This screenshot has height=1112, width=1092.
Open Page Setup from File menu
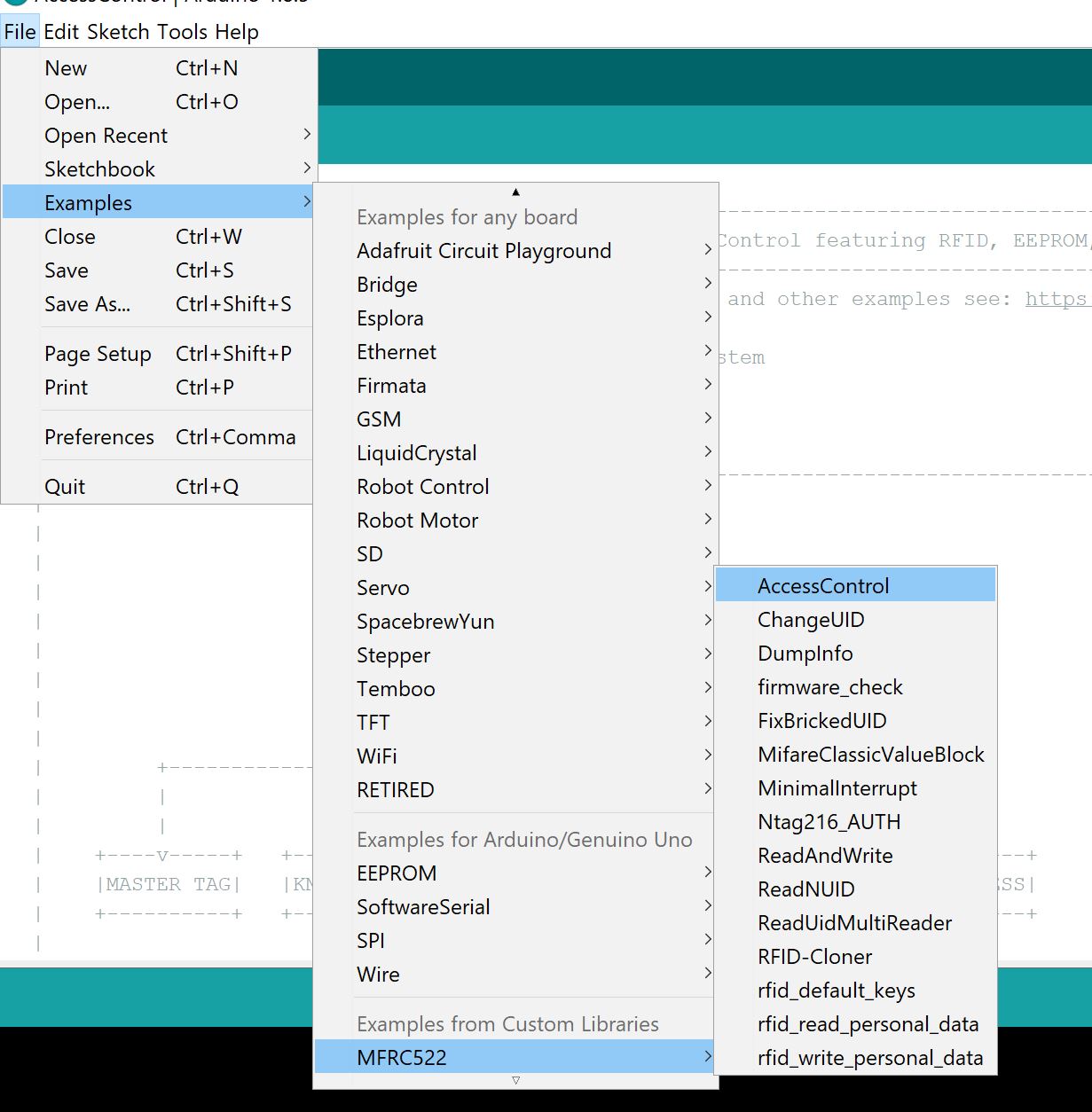[x=159, y=354]
